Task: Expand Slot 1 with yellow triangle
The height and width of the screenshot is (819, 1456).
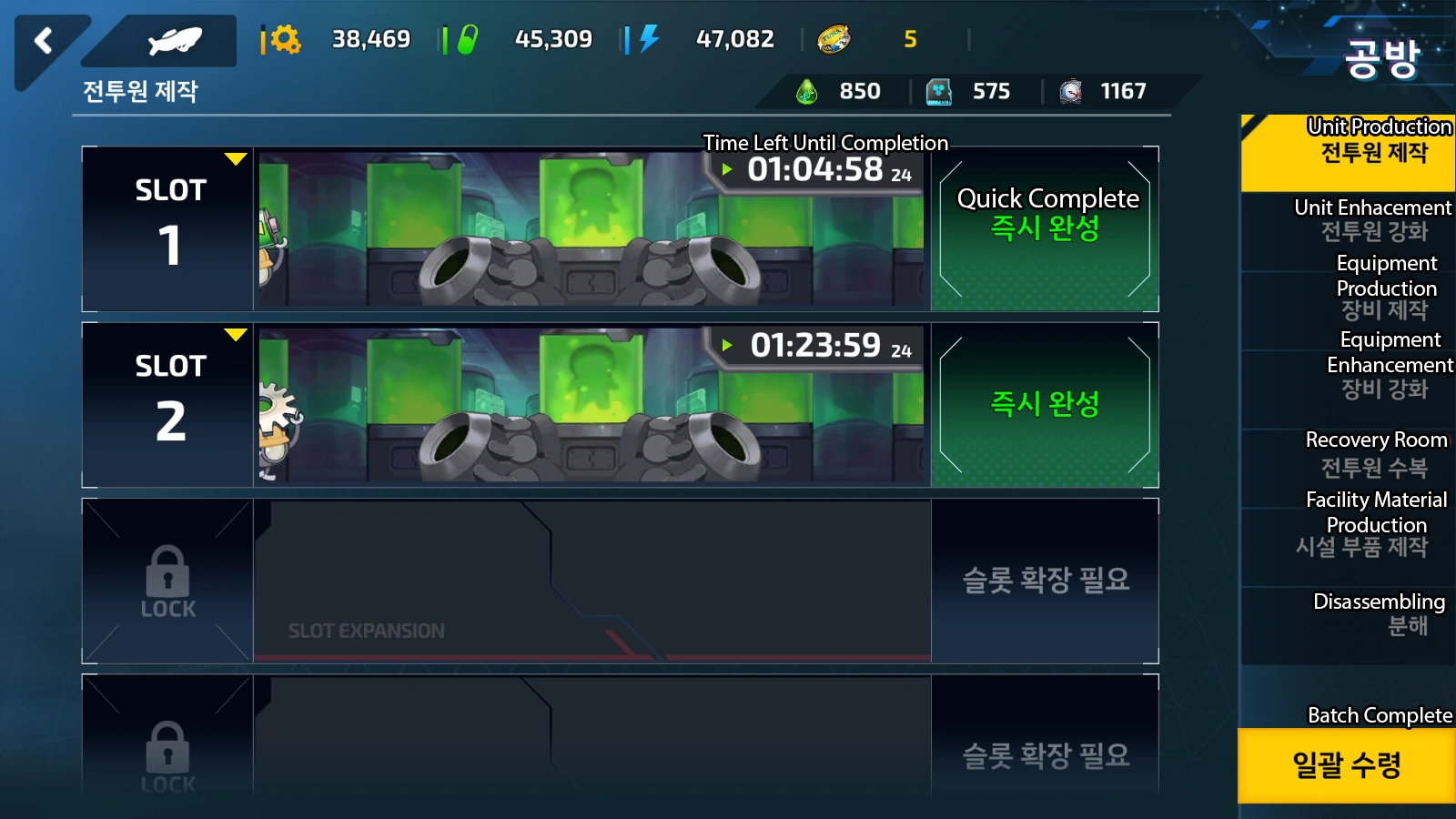Action: pos(236,159)
